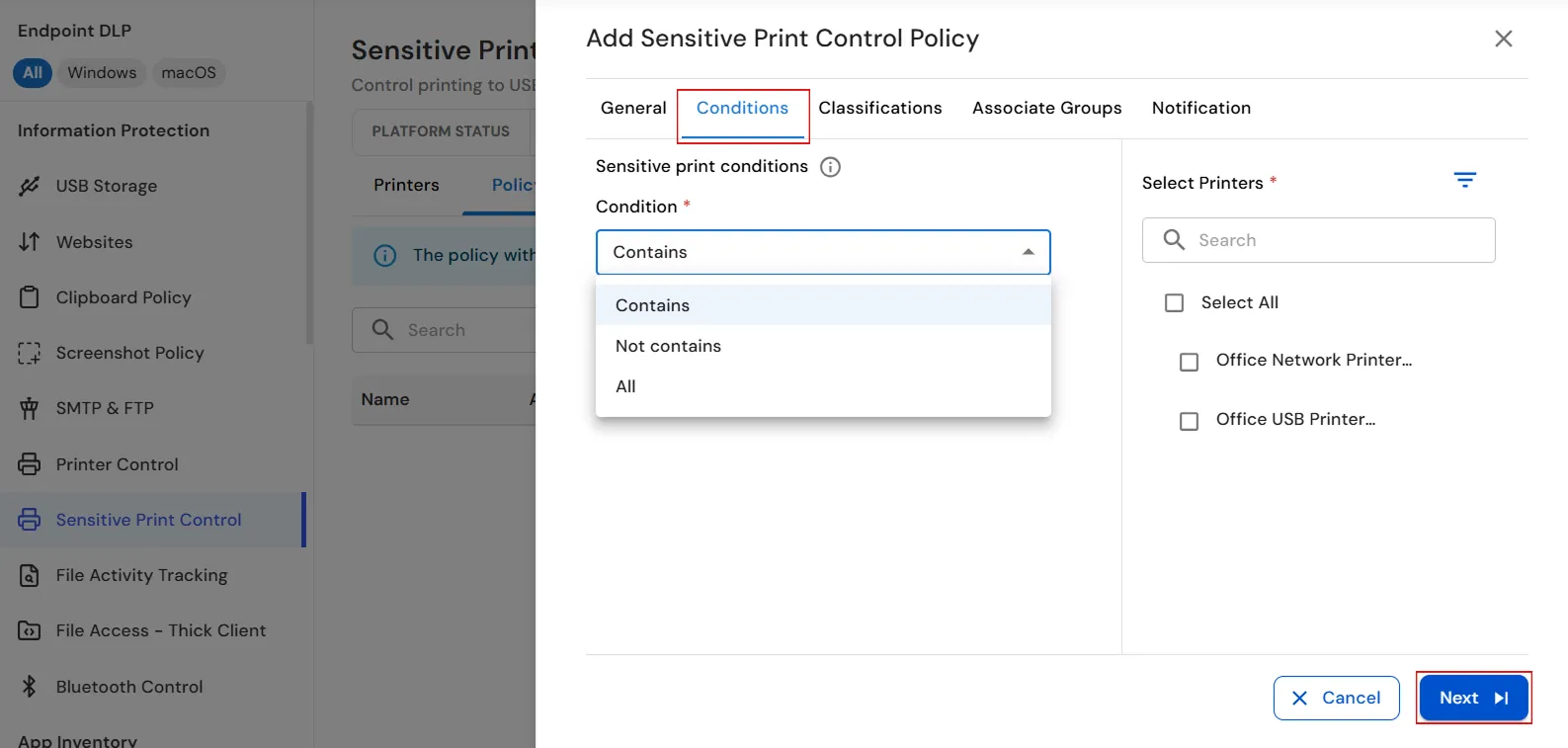Select the macOS platform filter pill
The image size is (1568, 748).
pos(189,73)
